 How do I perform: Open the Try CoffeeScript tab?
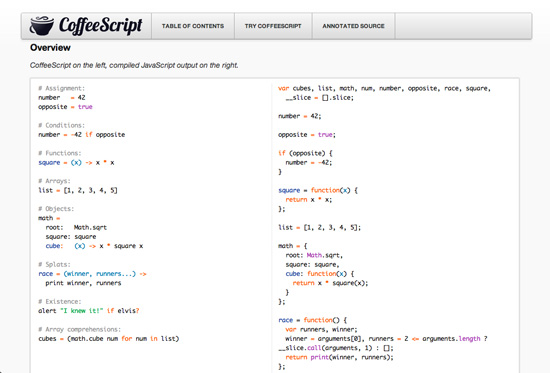[x=273, y=26]
